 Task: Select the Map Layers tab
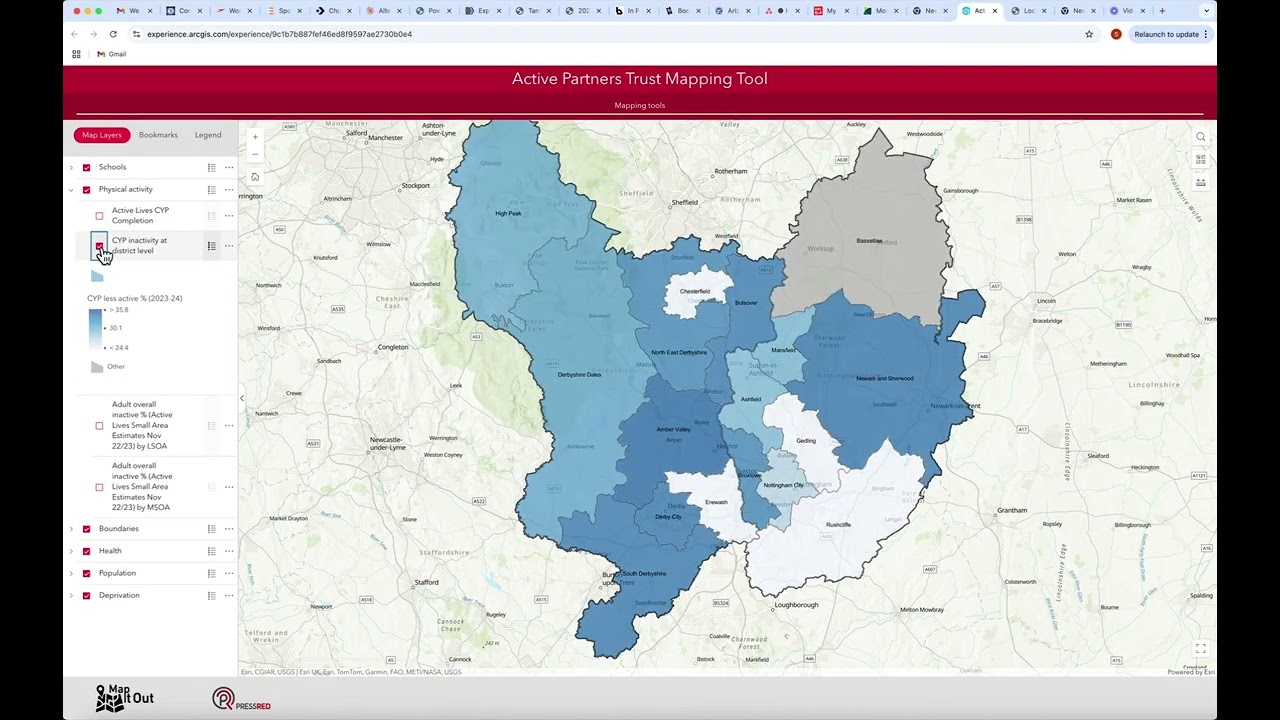102,135
